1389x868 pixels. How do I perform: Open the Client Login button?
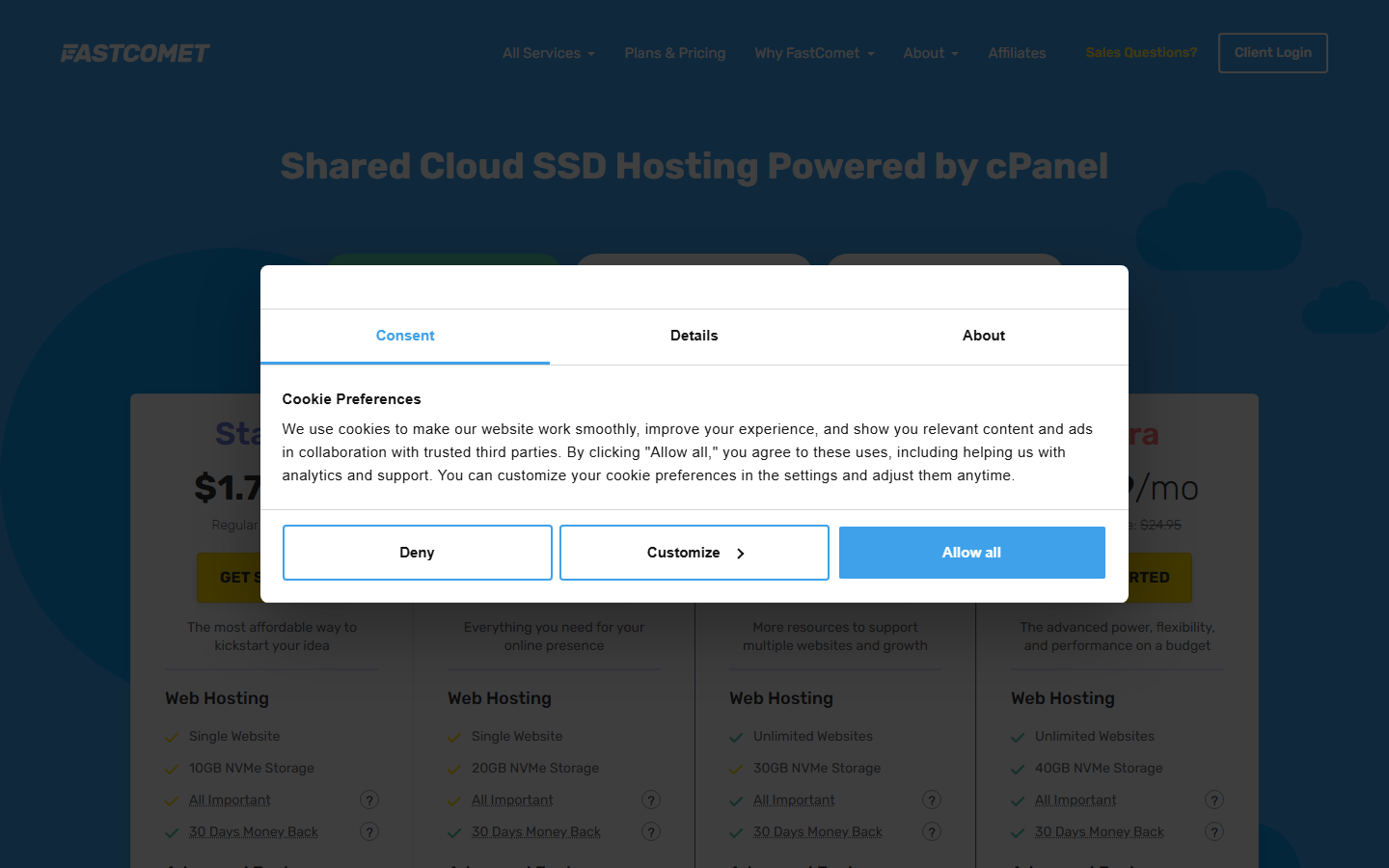click(1273, 53)
